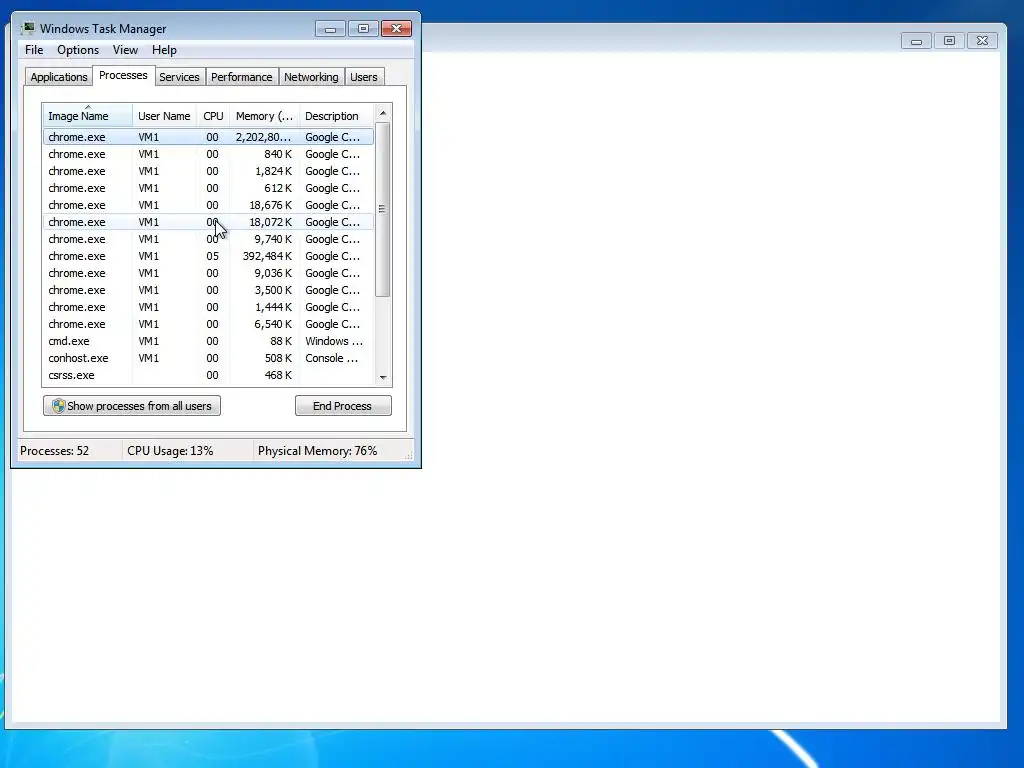
Task: Select chrome.exe row with 612 K memory
Action: click(x=208, y=188)
